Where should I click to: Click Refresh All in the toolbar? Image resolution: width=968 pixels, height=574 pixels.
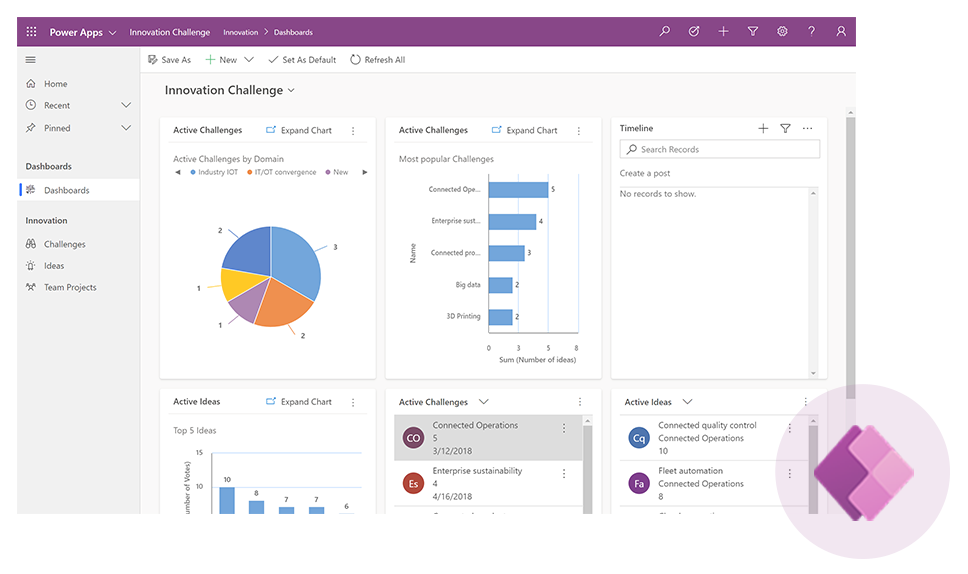coord(377,60)
